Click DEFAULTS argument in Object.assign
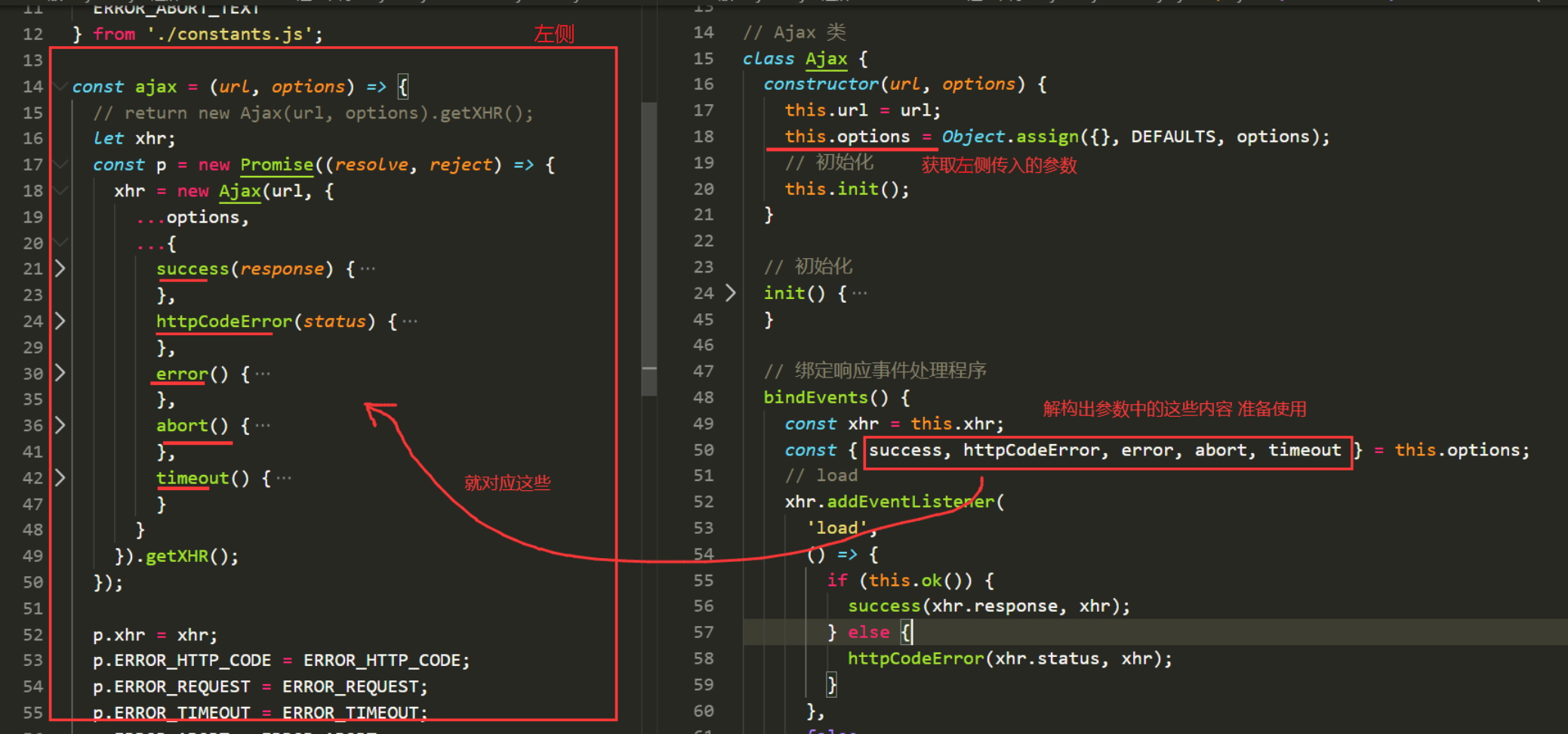This screenshot has width=1568, height=734. point(1173,137)
